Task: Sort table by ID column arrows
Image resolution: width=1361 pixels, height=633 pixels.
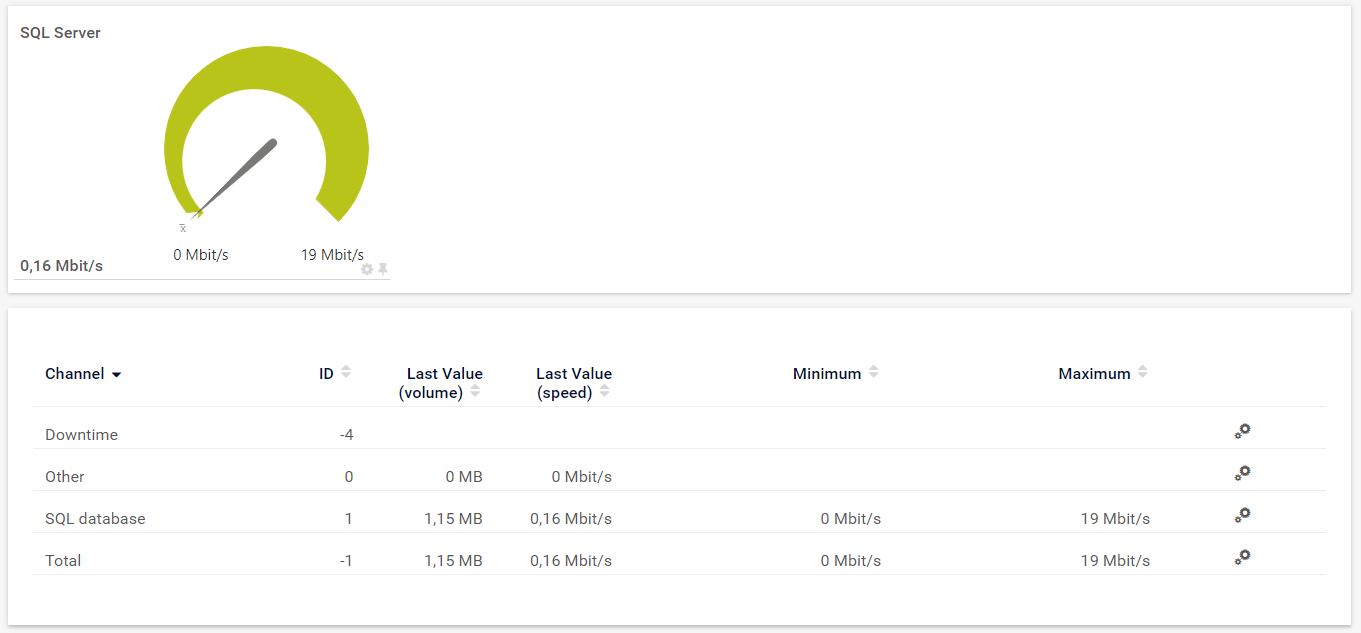Action: (x=346, y=372)
